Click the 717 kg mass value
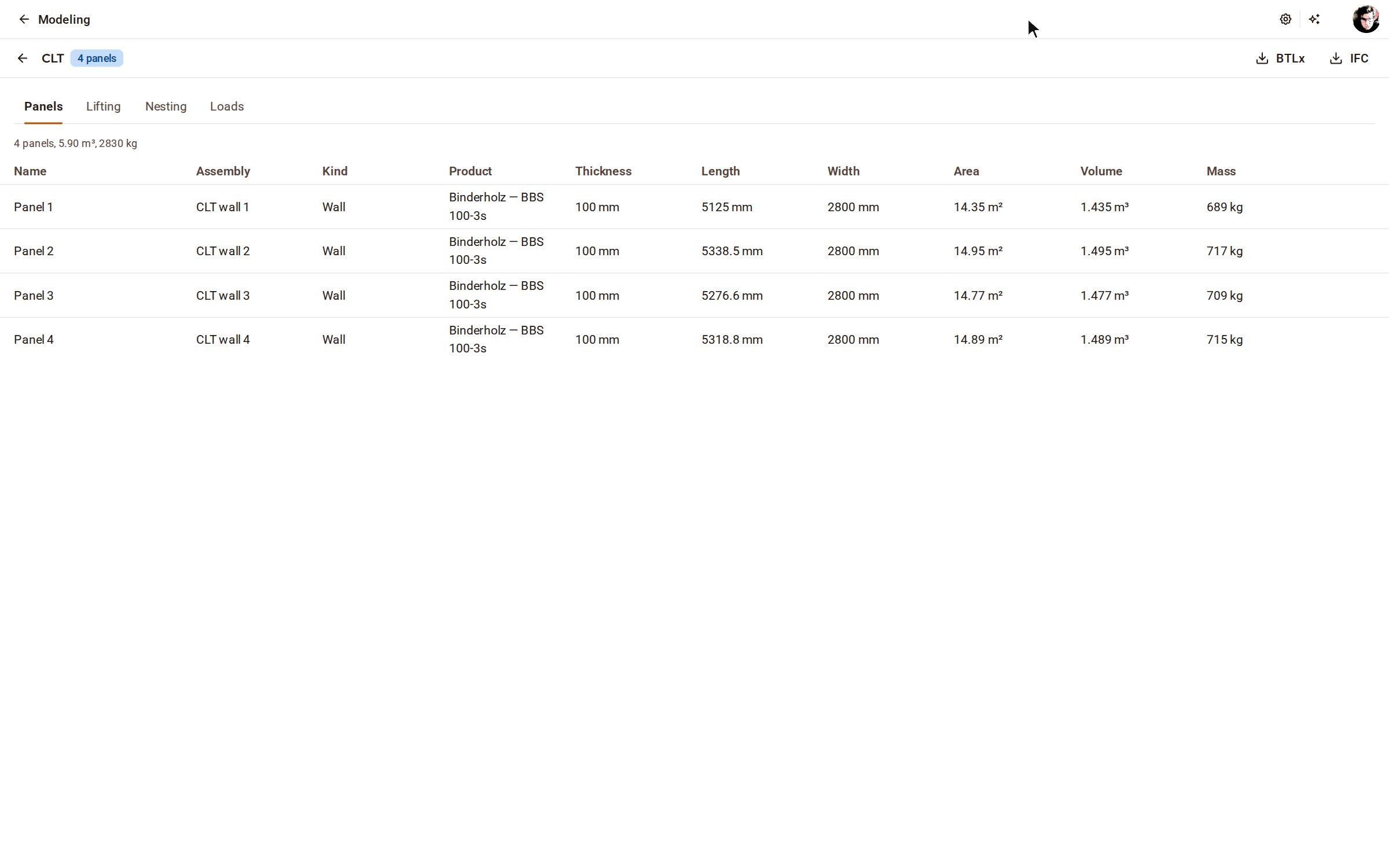 coord(1225,251)
